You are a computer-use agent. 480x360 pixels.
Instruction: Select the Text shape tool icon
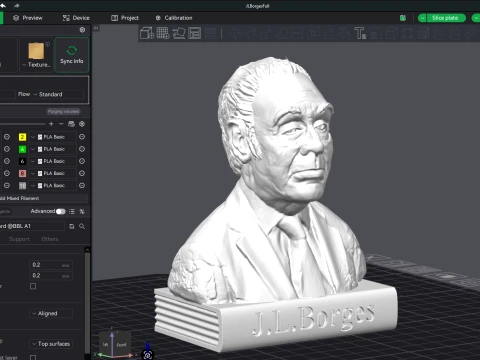pos(360,33)
